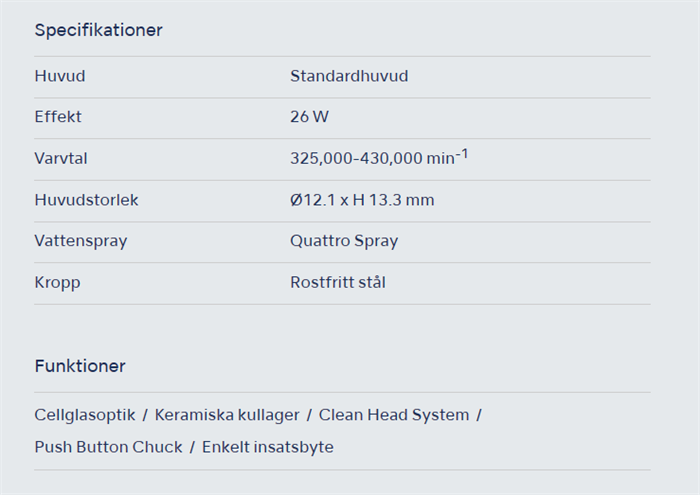Select the Kropp row label
The image size is (700, 495).
click(57, 282)
